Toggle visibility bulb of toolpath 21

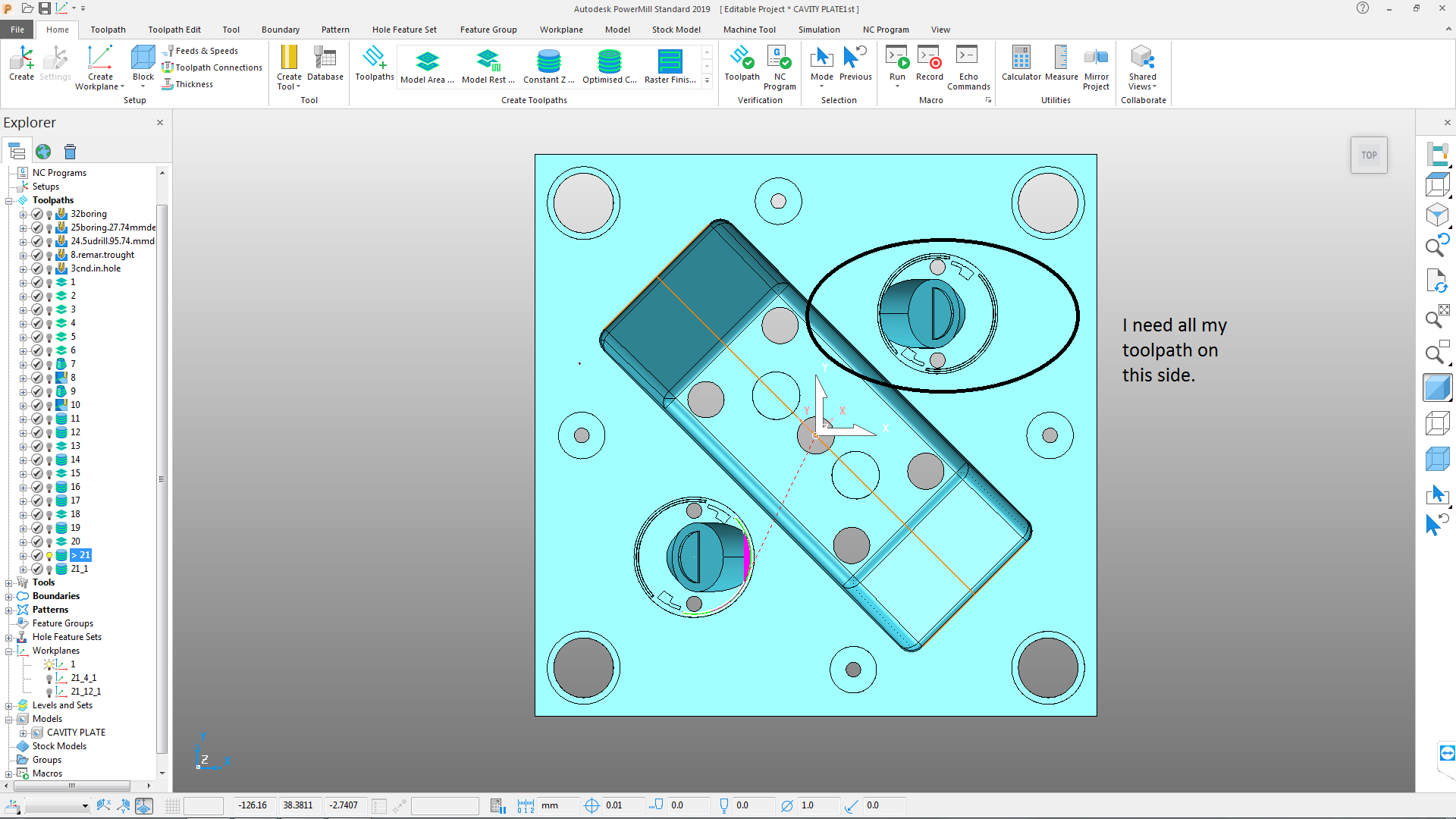point(49,555)
